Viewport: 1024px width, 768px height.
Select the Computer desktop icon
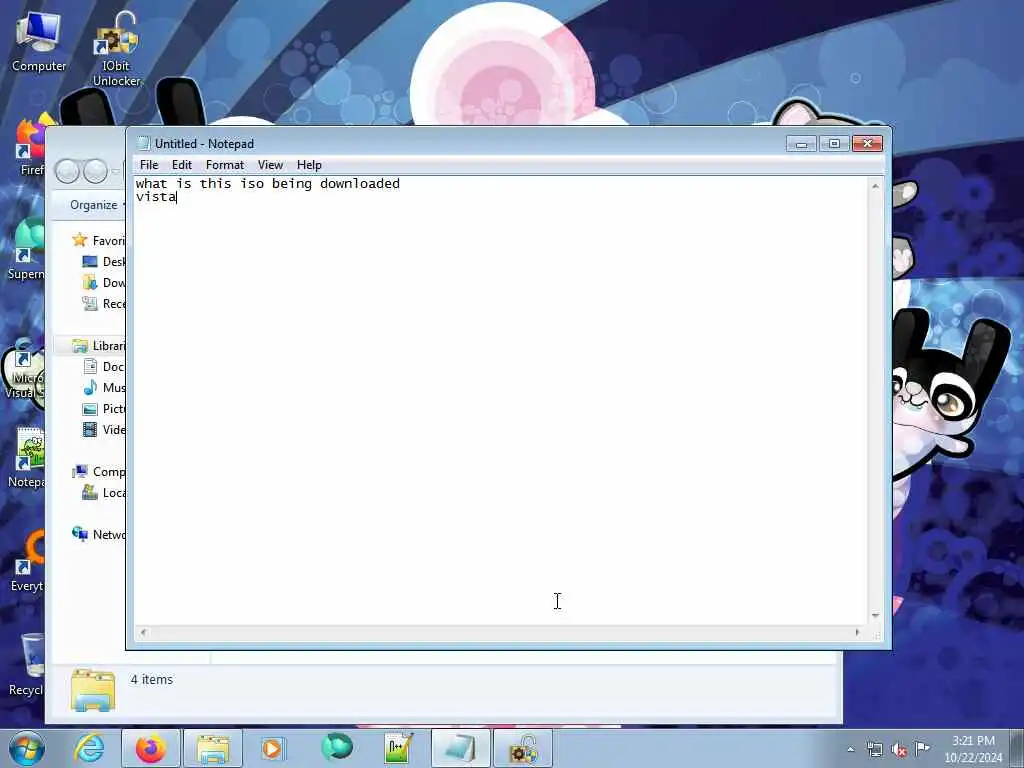(39, 40)
